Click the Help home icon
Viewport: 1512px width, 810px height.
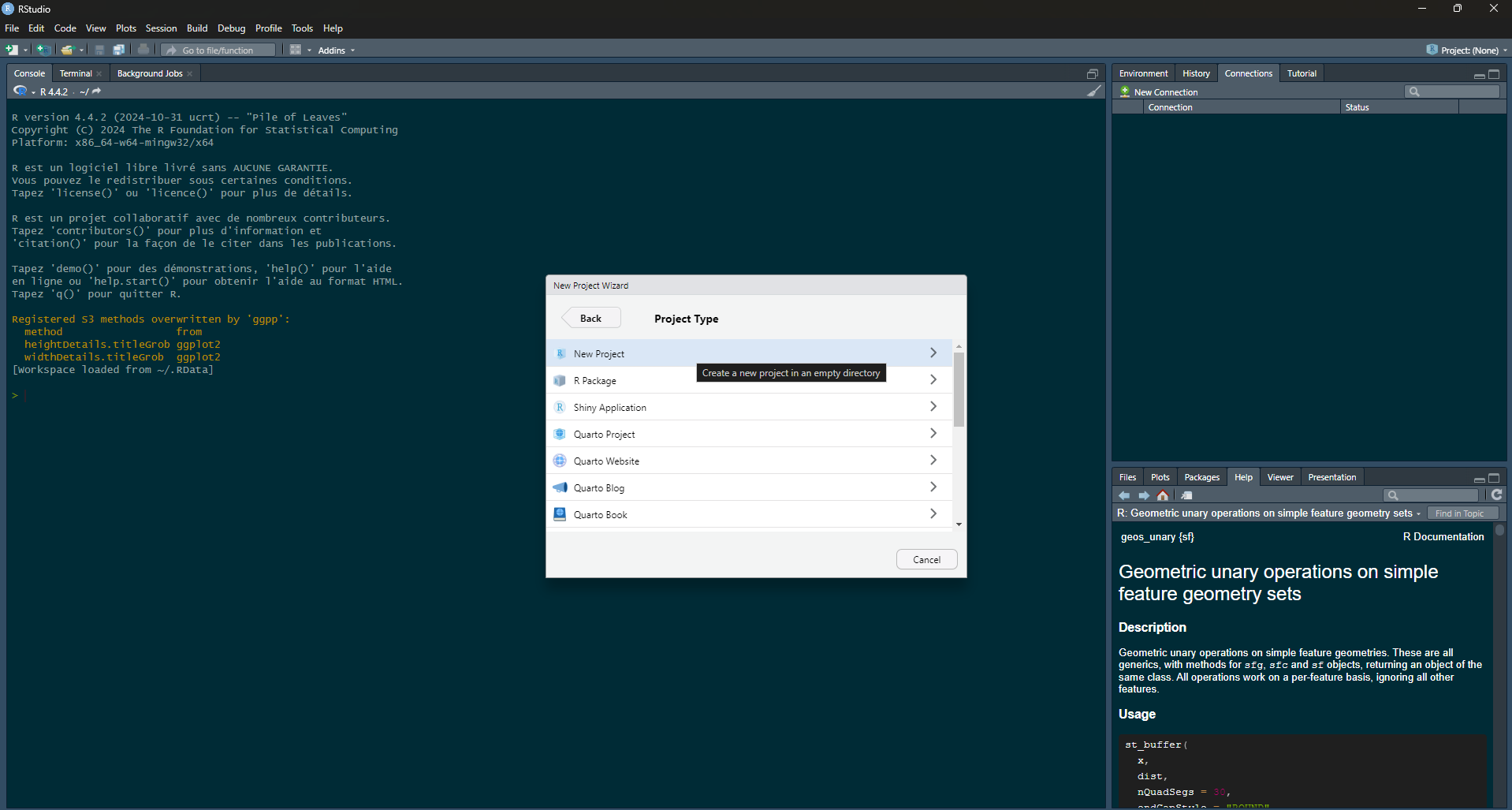tap(1163, 495)
